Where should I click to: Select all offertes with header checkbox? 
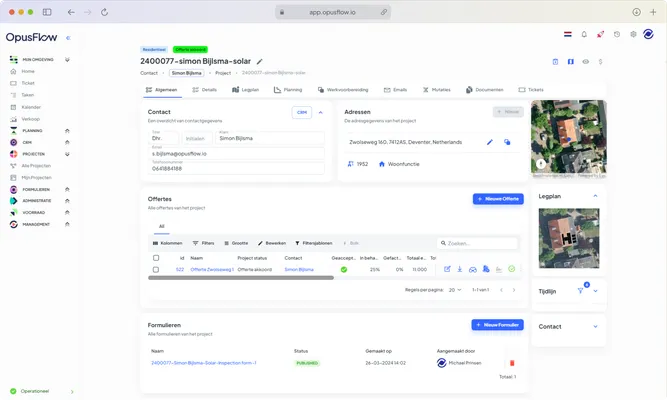pyautogui.click(x=156, y=258)
